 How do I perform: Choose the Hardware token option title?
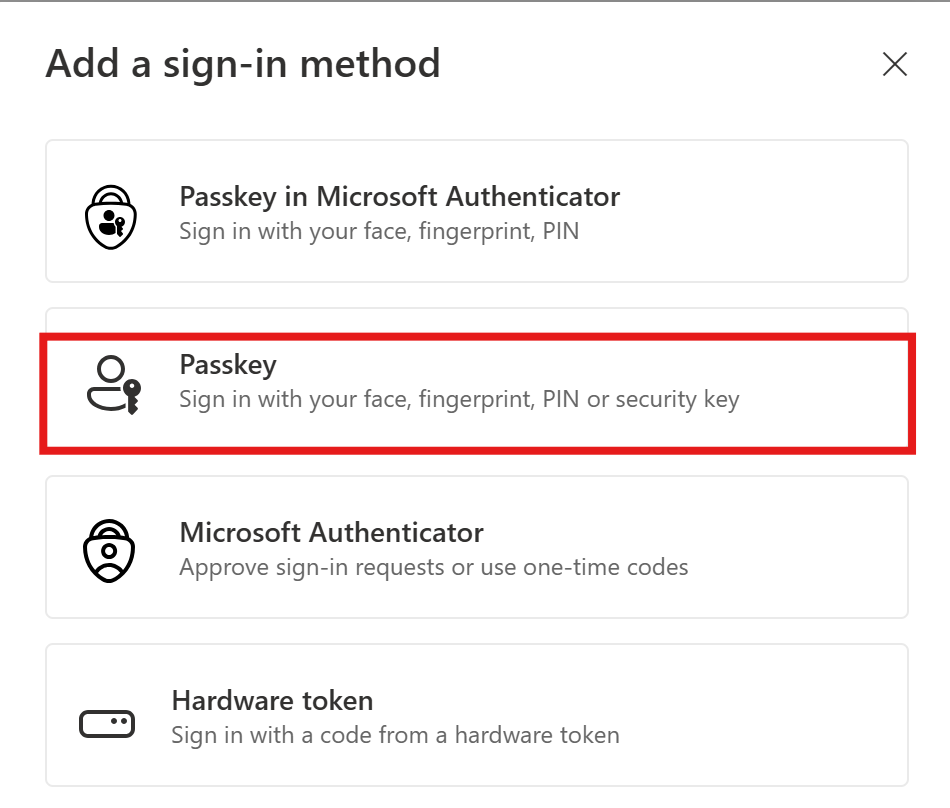pos(272,700)
